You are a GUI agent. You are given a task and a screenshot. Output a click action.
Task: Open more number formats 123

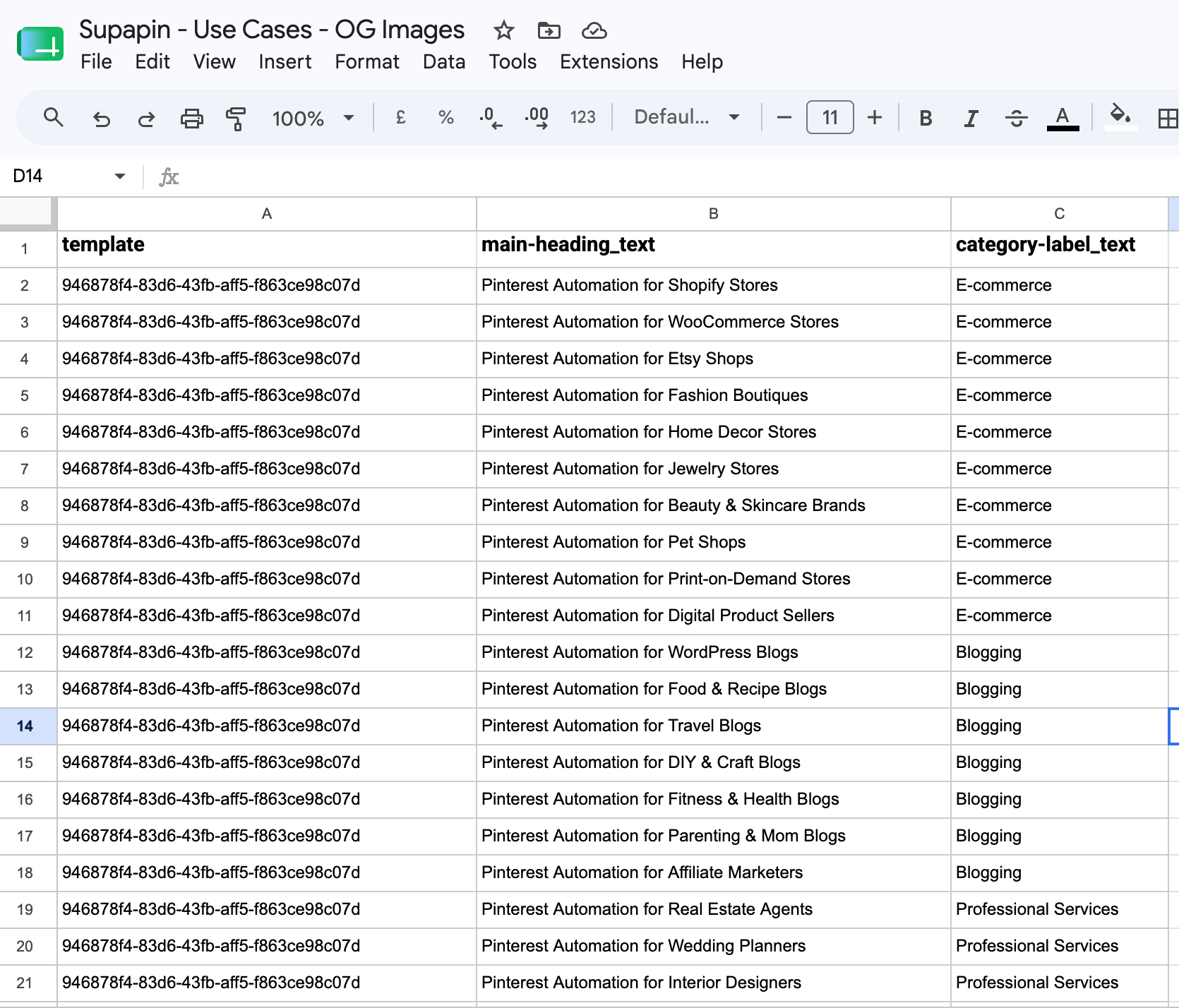[x=583, y=117]
